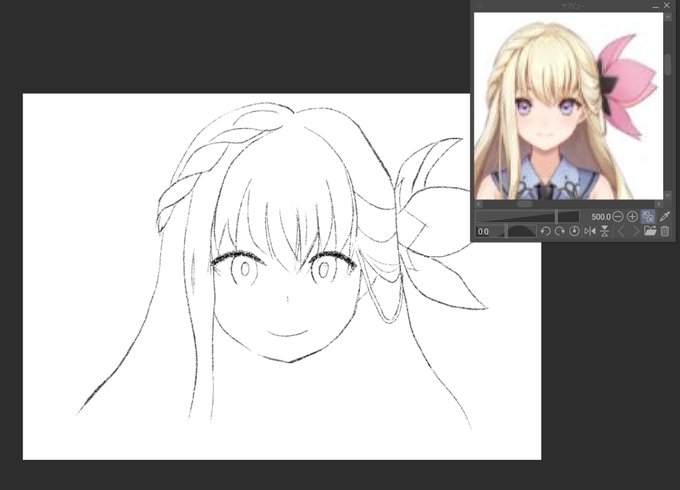This screenshot has height=490, width=680.
Task: Click the Sub View scroll-down arrow
Action: [x=667, y=196]
